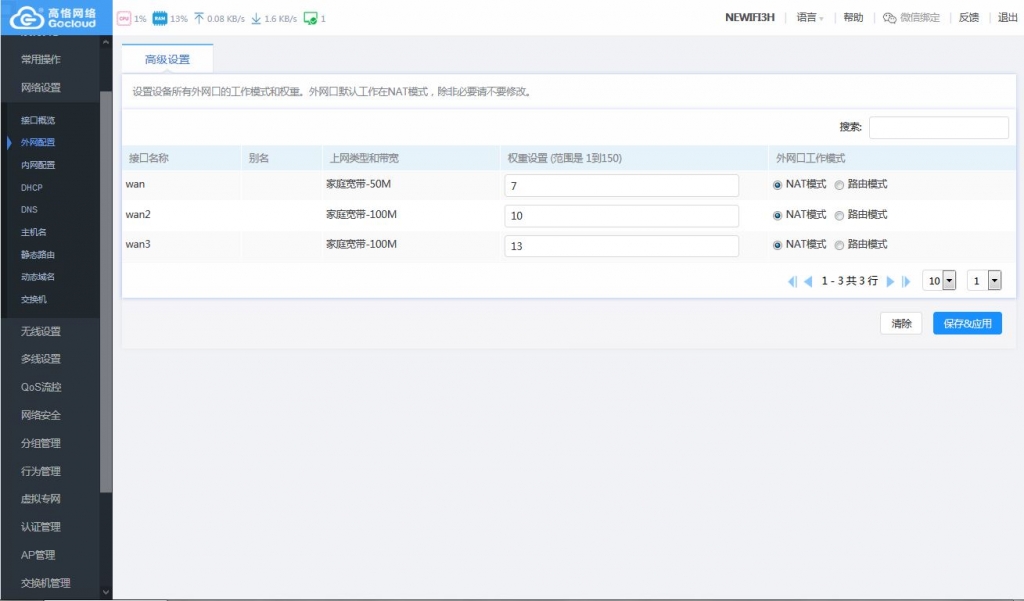Expand the 无线设置 sidebar menu
1024x601 pixels.
point(41,331)
